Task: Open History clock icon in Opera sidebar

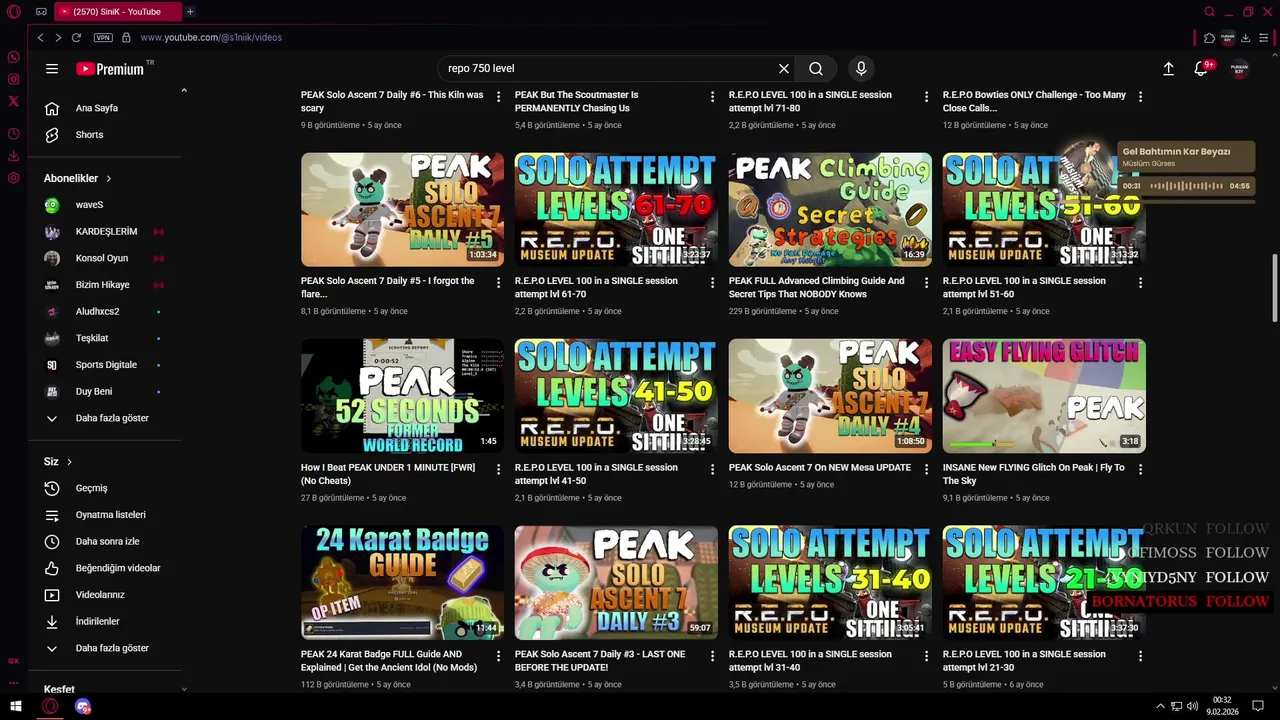Action: pos(14,134)
